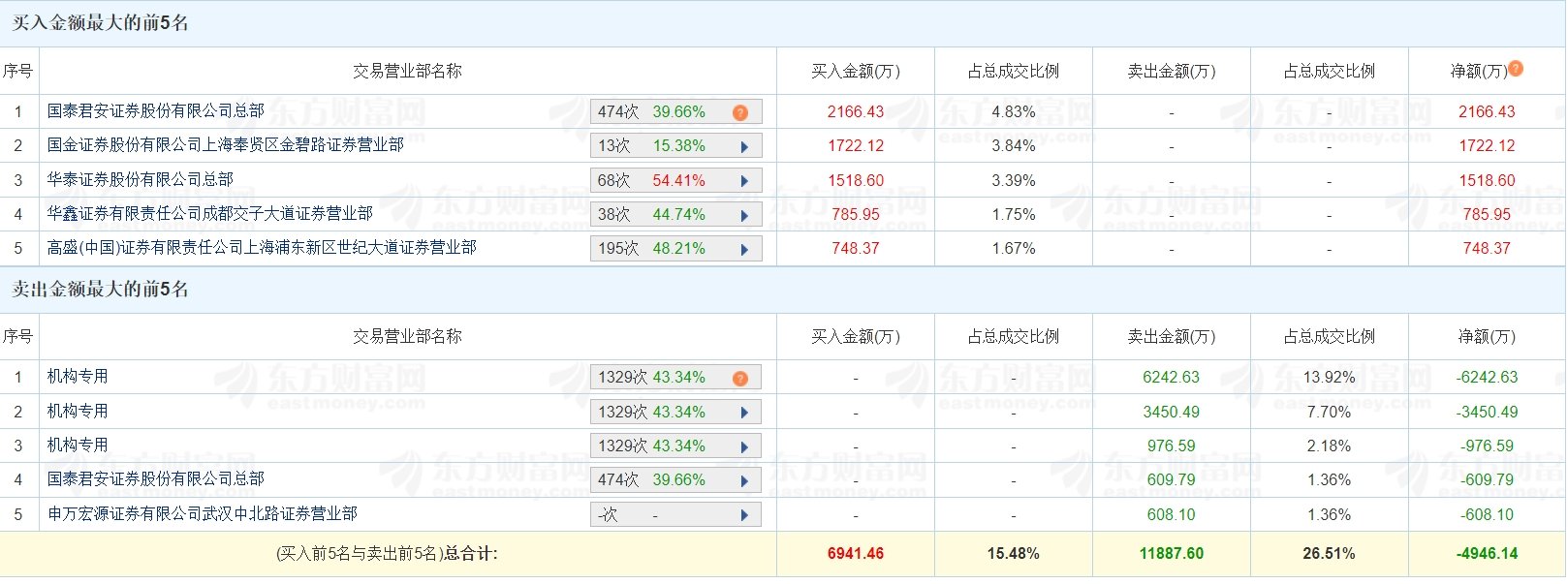Click the 1.67% share cell
This screenshot has height=584, width=1568.
click(x=1014, y=249)
